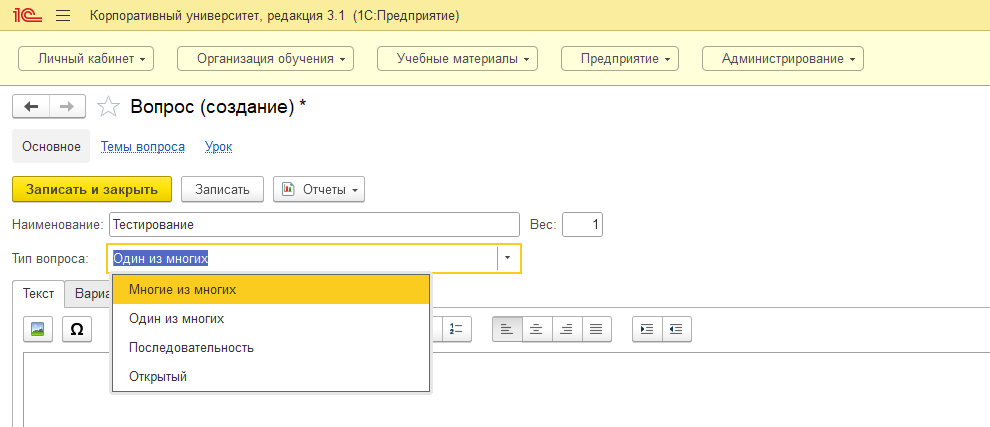Click the "Записать и закрыть" button
Image resolution: width=990 pixels, height=427 pixels.
pyautogui.click(x=92, y=189)
